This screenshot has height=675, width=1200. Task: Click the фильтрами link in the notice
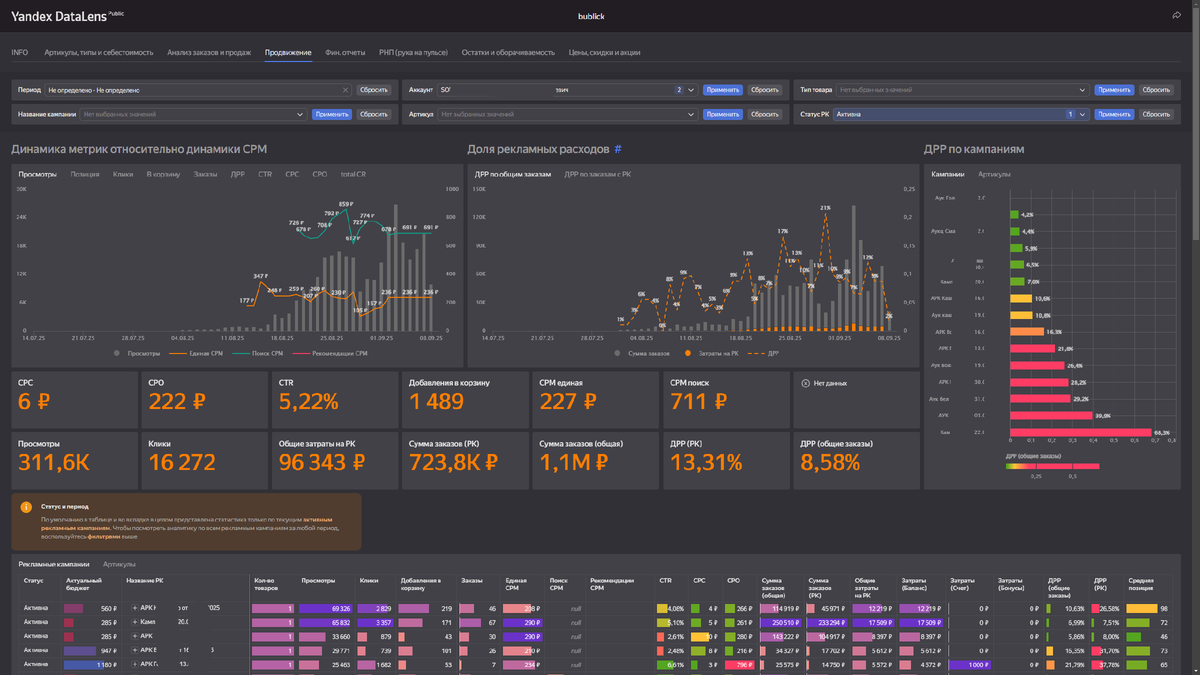(103, 536)
